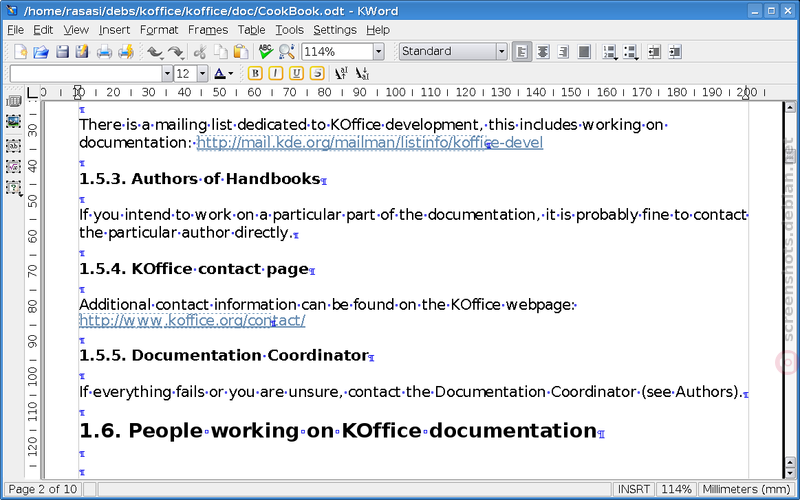Click the Page 2 of 10 status entry
The image size is (800, 500).
(x=43, y=489)
